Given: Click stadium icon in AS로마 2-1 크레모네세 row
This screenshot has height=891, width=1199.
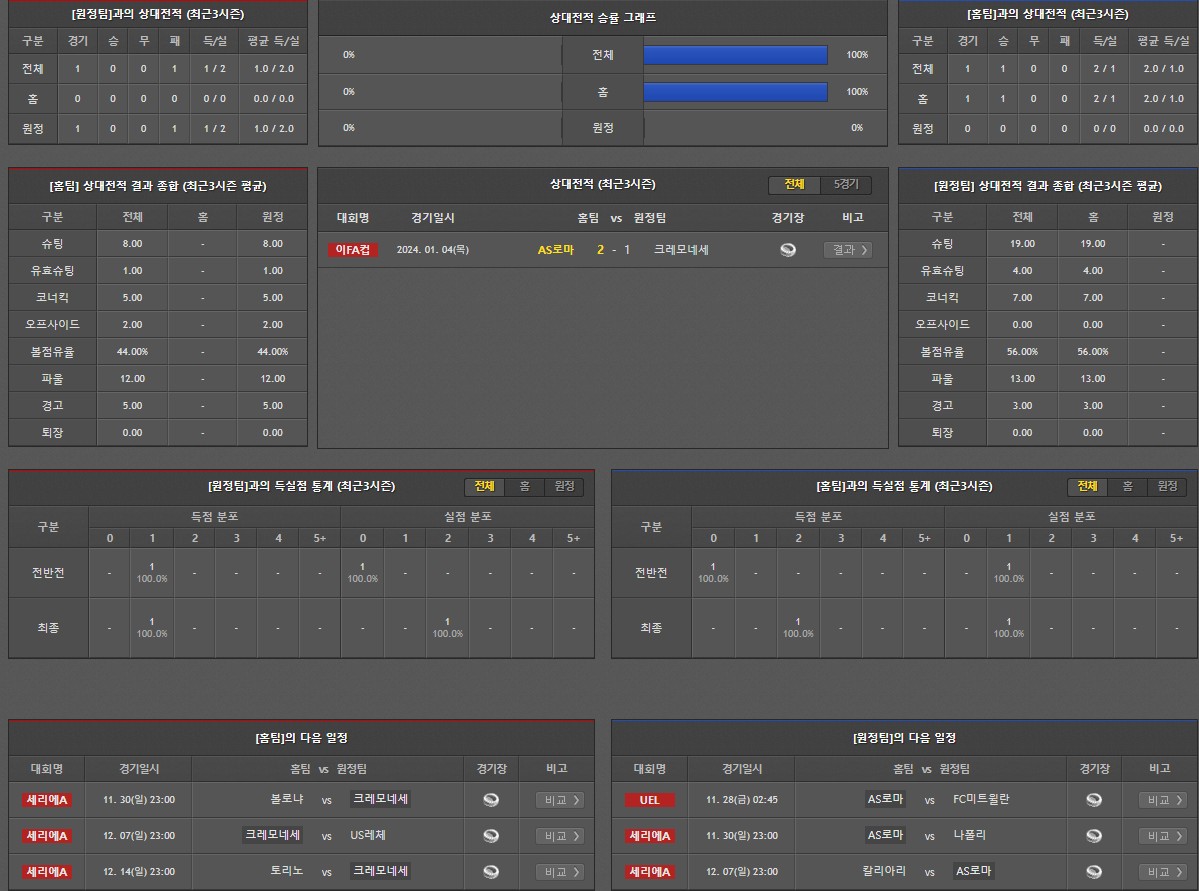Looking at the screenshot, I should coord(788,250).
